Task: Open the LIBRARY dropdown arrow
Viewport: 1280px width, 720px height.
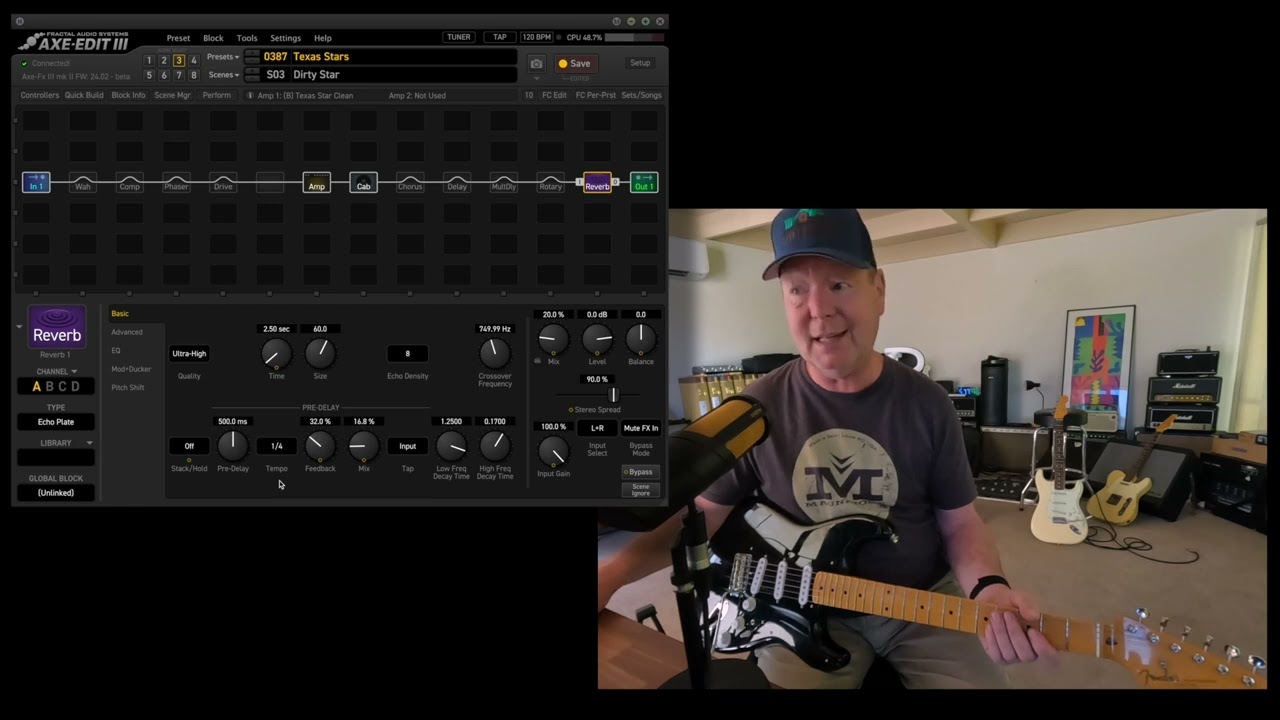Action: pos(89,443)
